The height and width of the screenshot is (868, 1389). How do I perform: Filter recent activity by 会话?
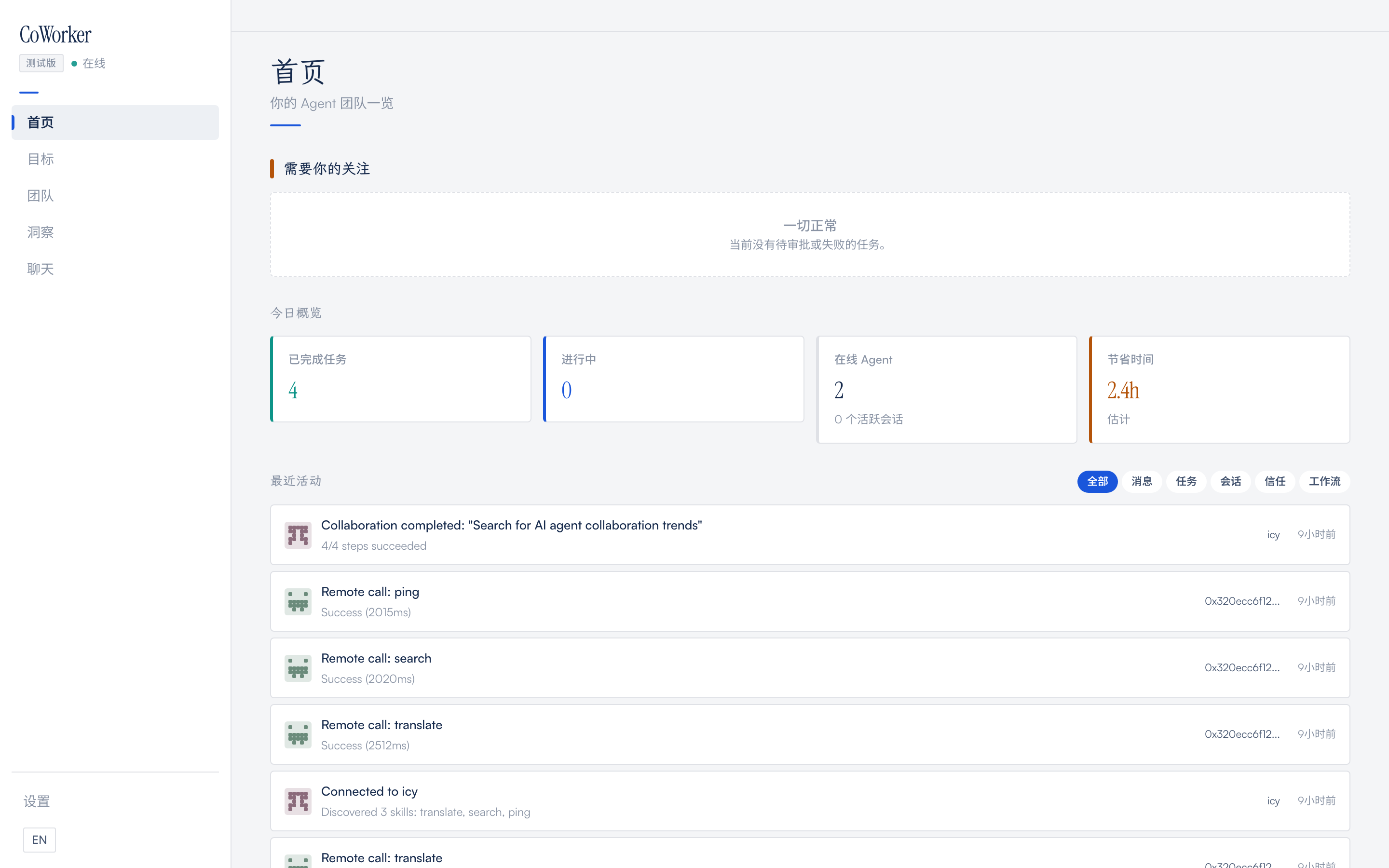(1231, 482)
